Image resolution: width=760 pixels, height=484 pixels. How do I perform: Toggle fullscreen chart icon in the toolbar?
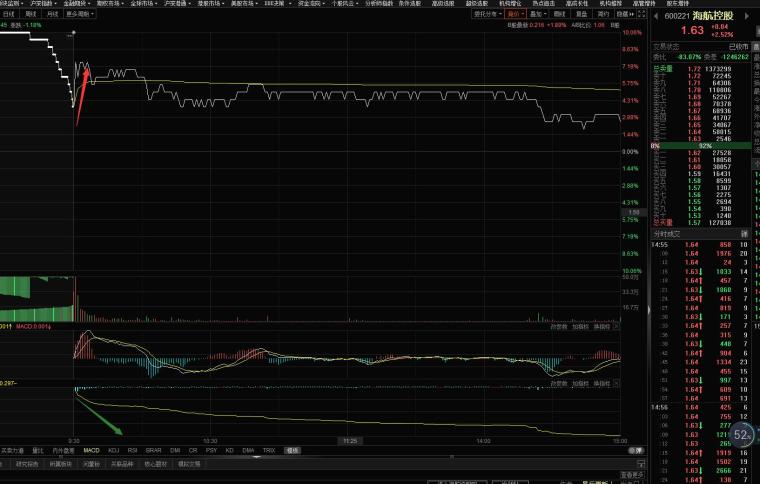pyautogui.click(x=641, y=14)
